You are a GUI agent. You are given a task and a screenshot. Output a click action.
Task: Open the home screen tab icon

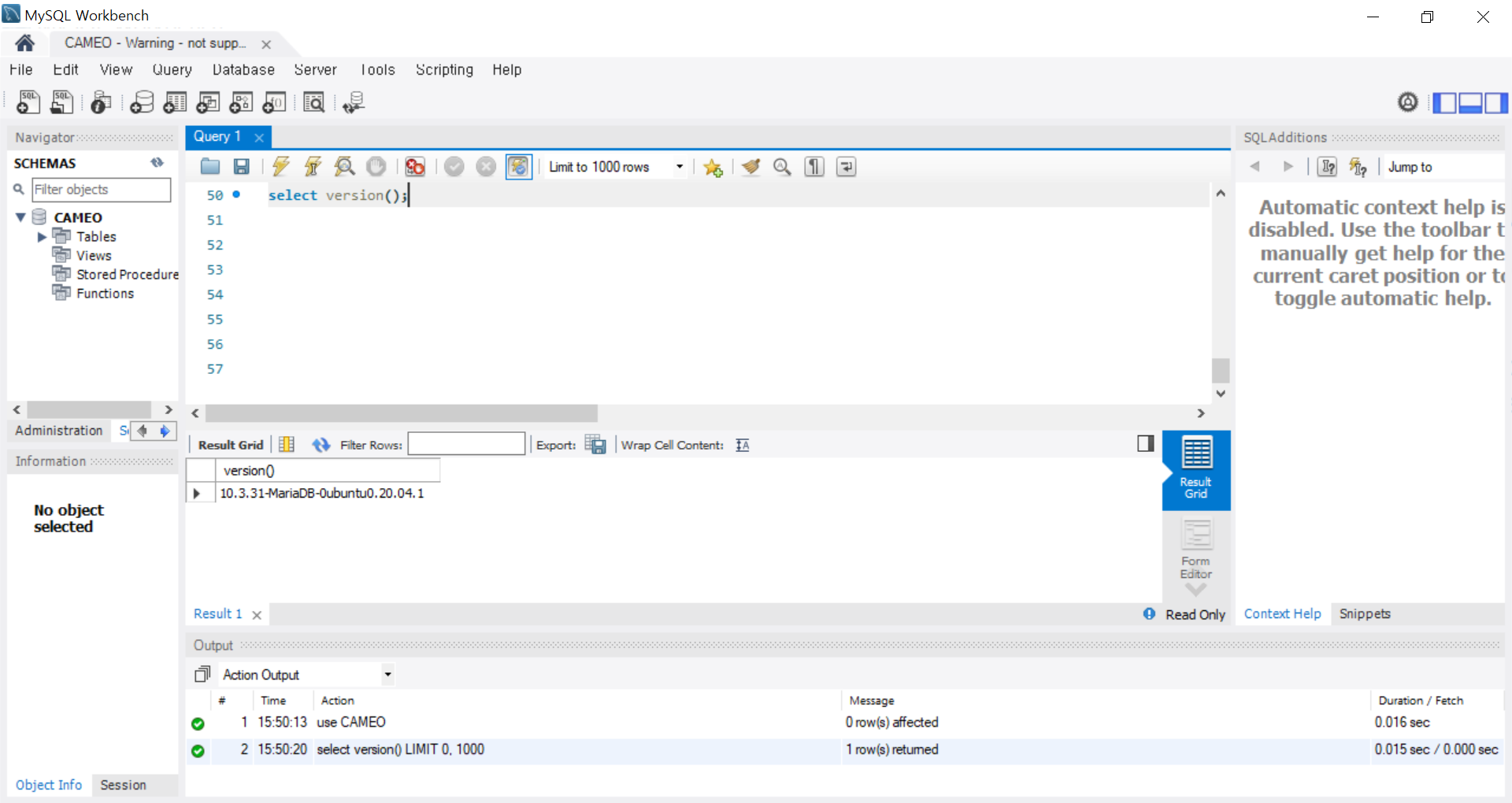coord(24,43)
